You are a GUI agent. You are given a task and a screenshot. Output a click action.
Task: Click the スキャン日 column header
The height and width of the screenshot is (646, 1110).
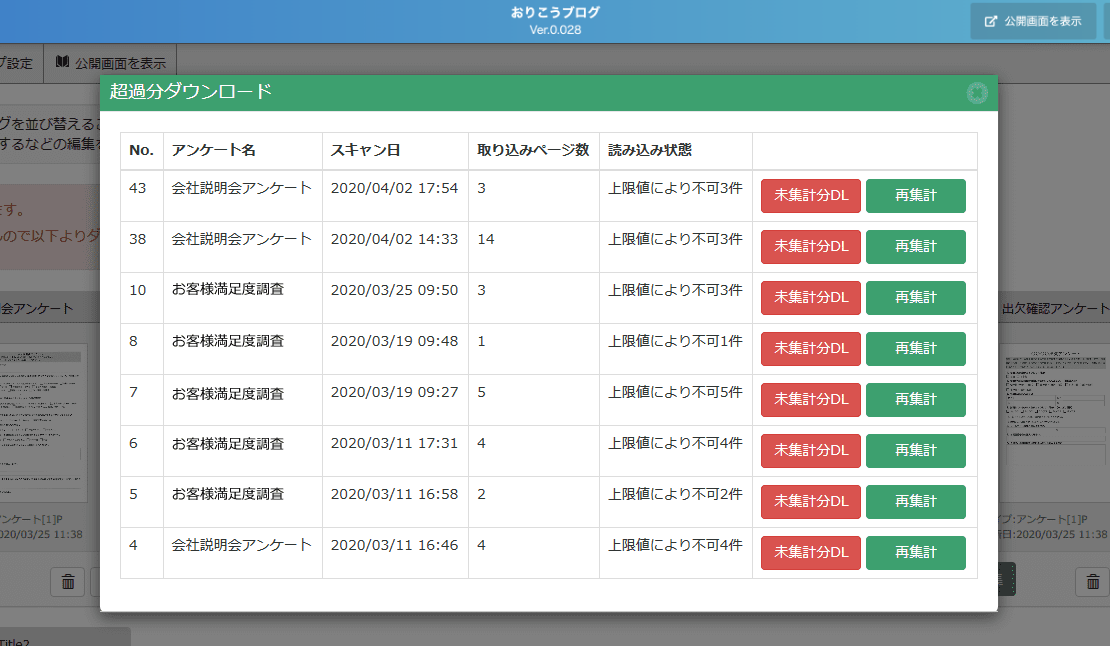366,151
